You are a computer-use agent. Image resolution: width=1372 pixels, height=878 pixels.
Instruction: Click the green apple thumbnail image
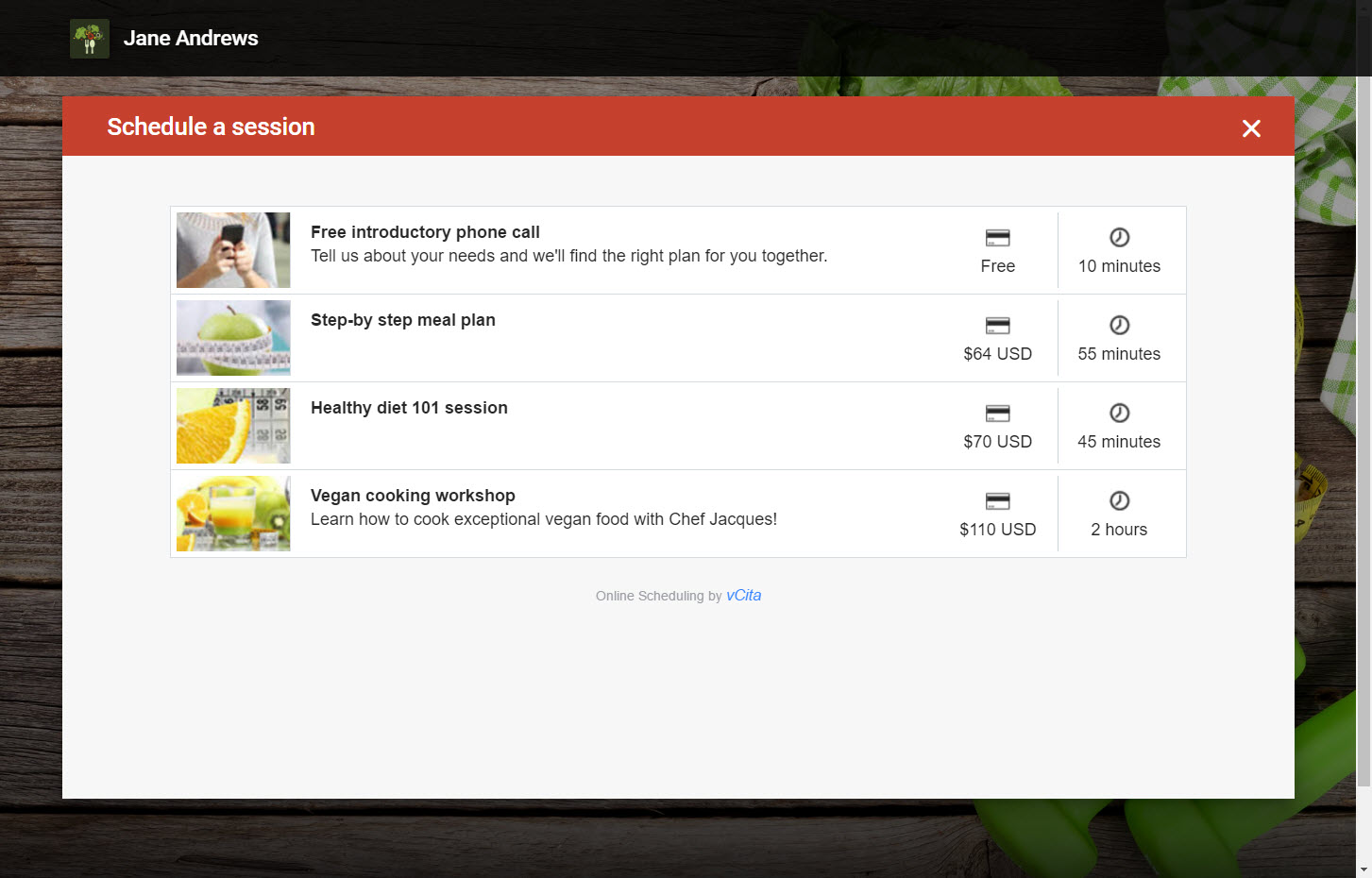click(x=233, y=338)
